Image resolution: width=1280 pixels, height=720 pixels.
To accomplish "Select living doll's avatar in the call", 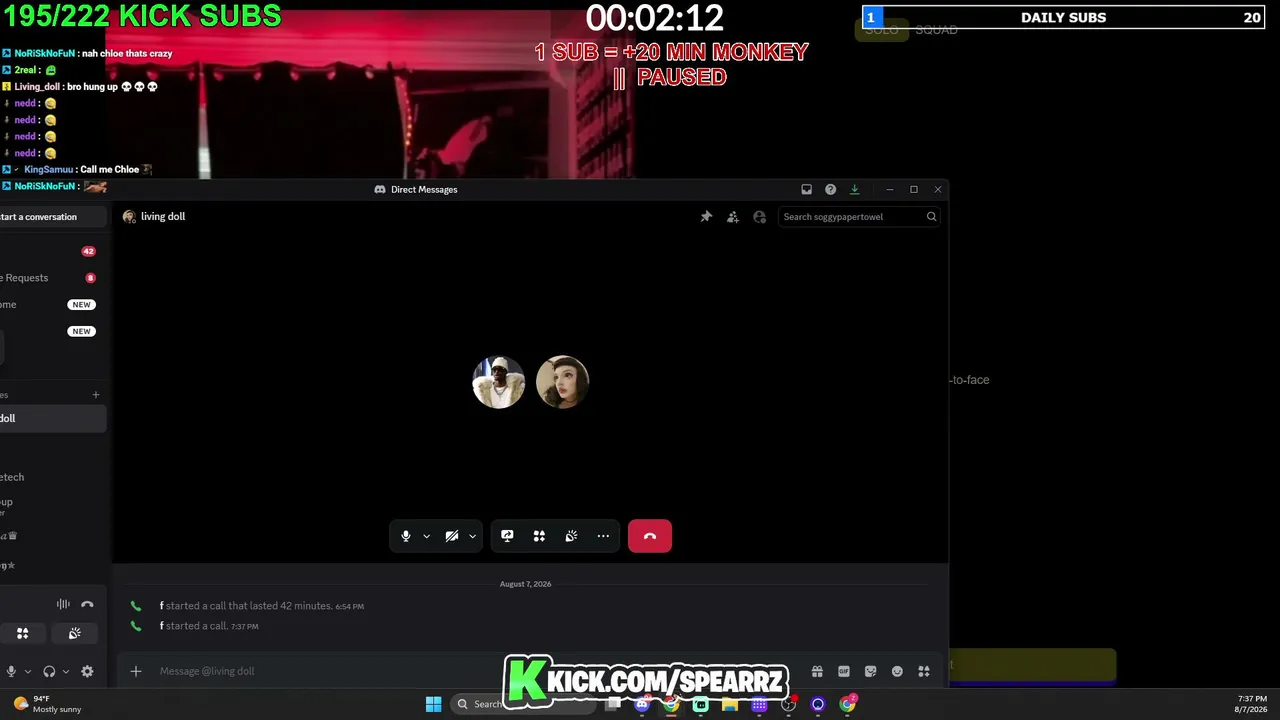I will tap(562, 381).
